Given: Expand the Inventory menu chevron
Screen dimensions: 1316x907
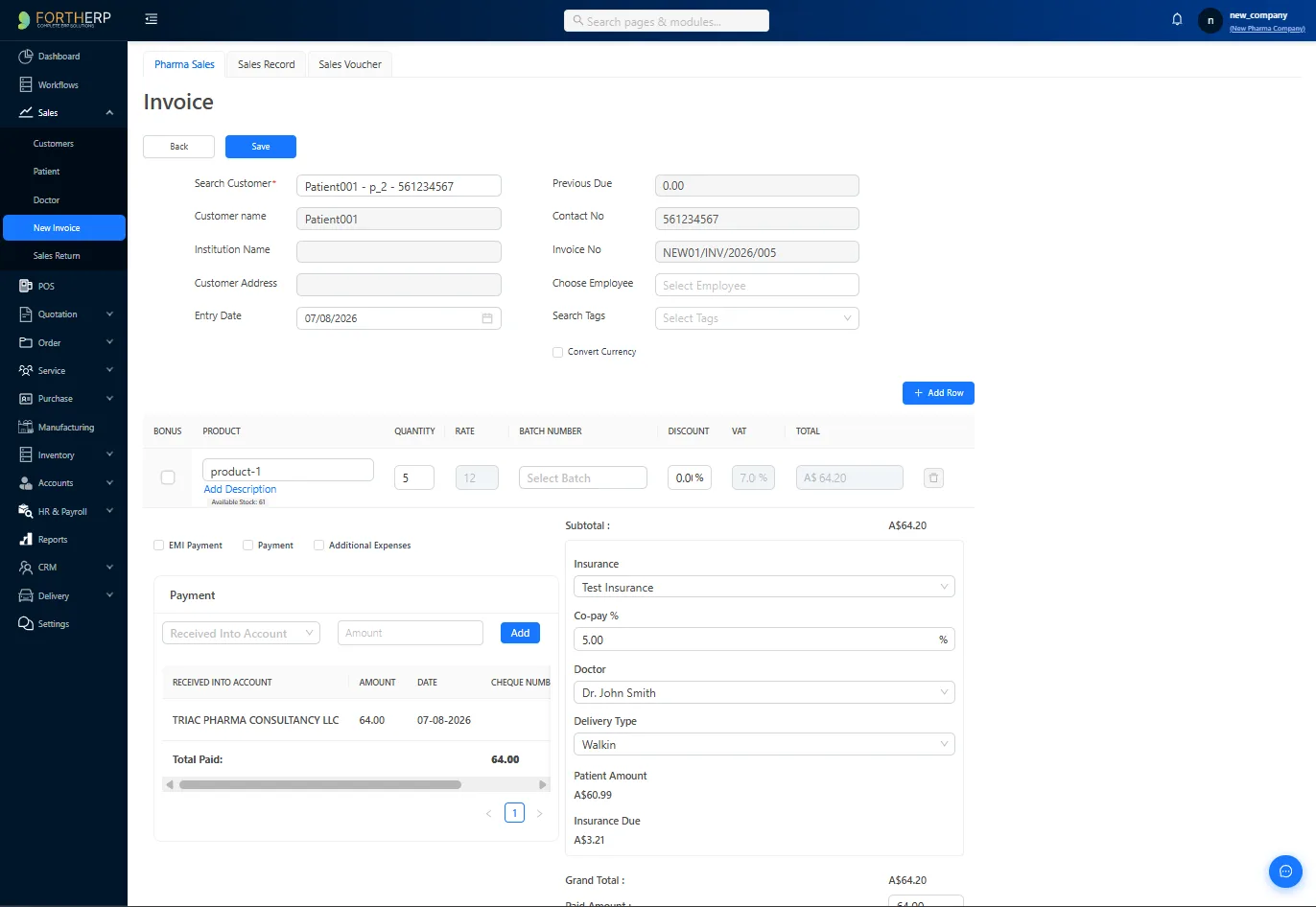Looking at the screenshot, I should click(x=109, y=454).
